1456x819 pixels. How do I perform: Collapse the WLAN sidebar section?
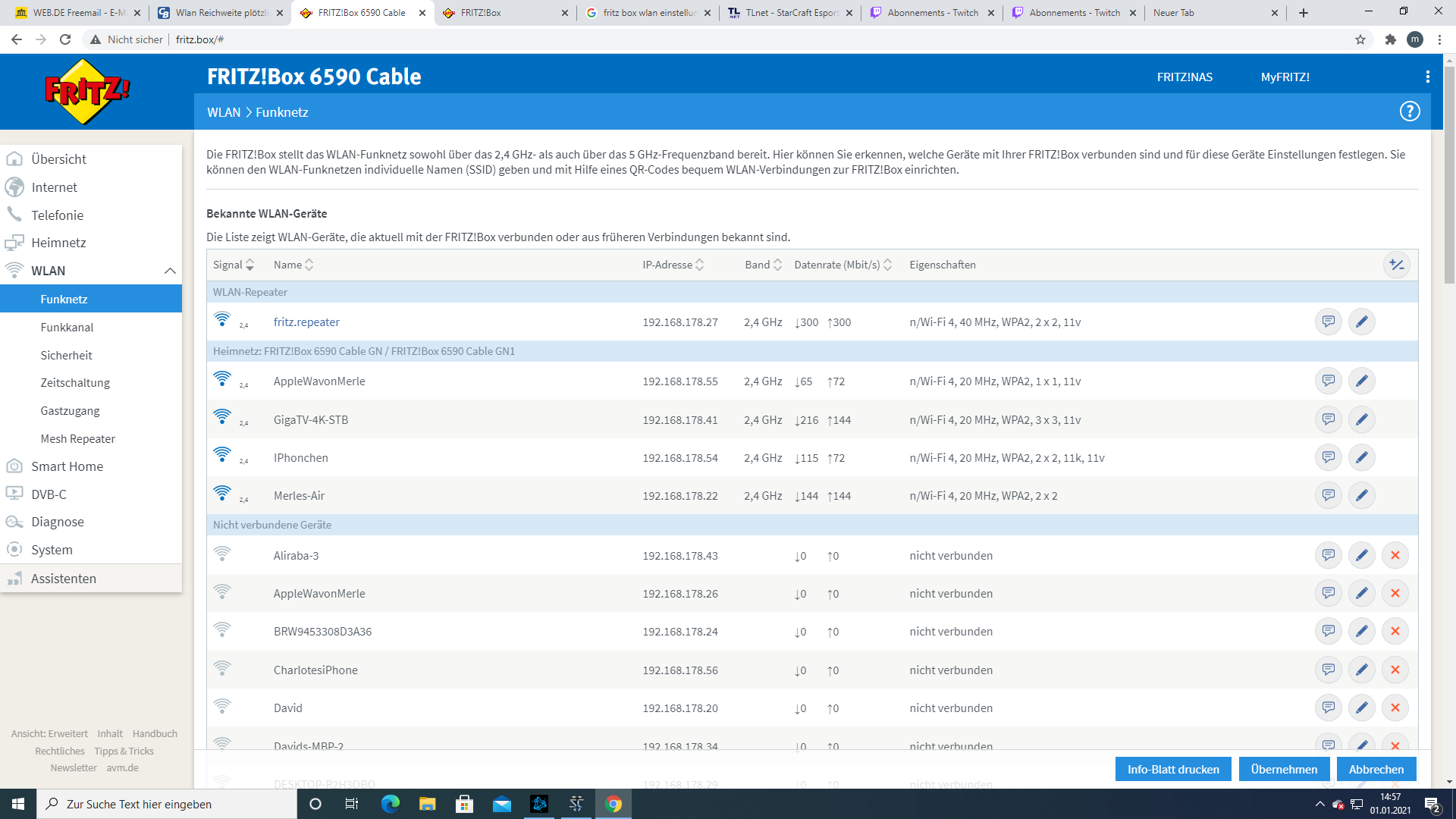click(170, 271)
